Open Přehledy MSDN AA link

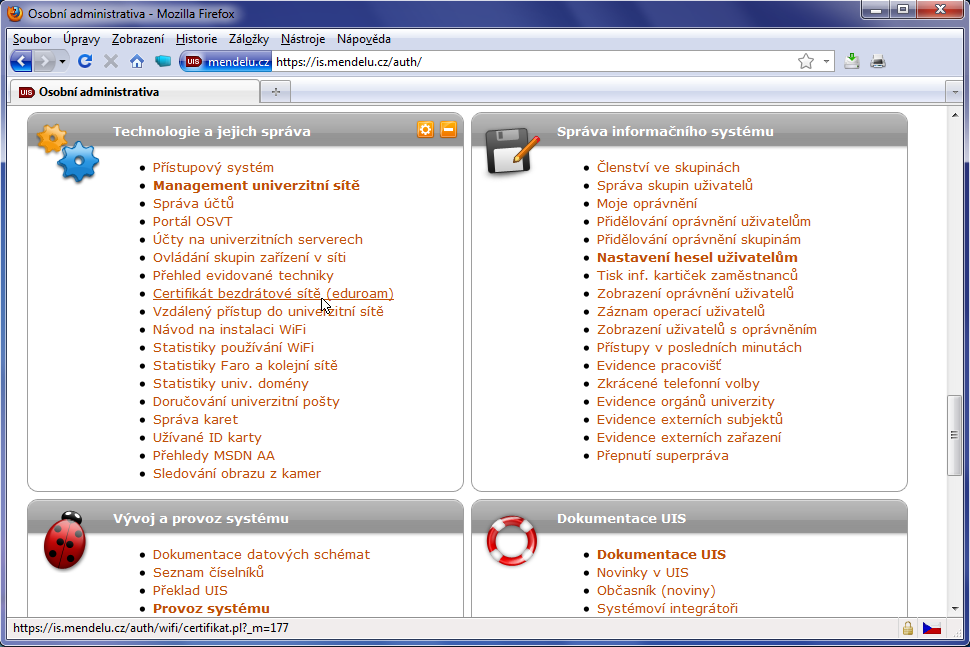click(x=214, y=456)
